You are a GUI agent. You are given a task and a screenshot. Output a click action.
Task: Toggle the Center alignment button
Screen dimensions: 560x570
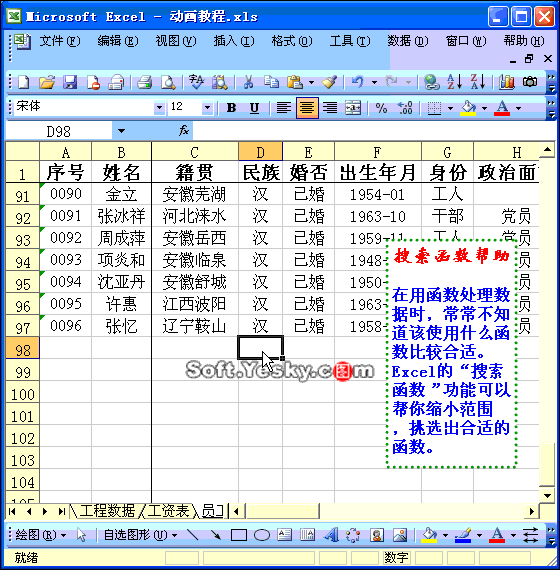coord(307,108)
